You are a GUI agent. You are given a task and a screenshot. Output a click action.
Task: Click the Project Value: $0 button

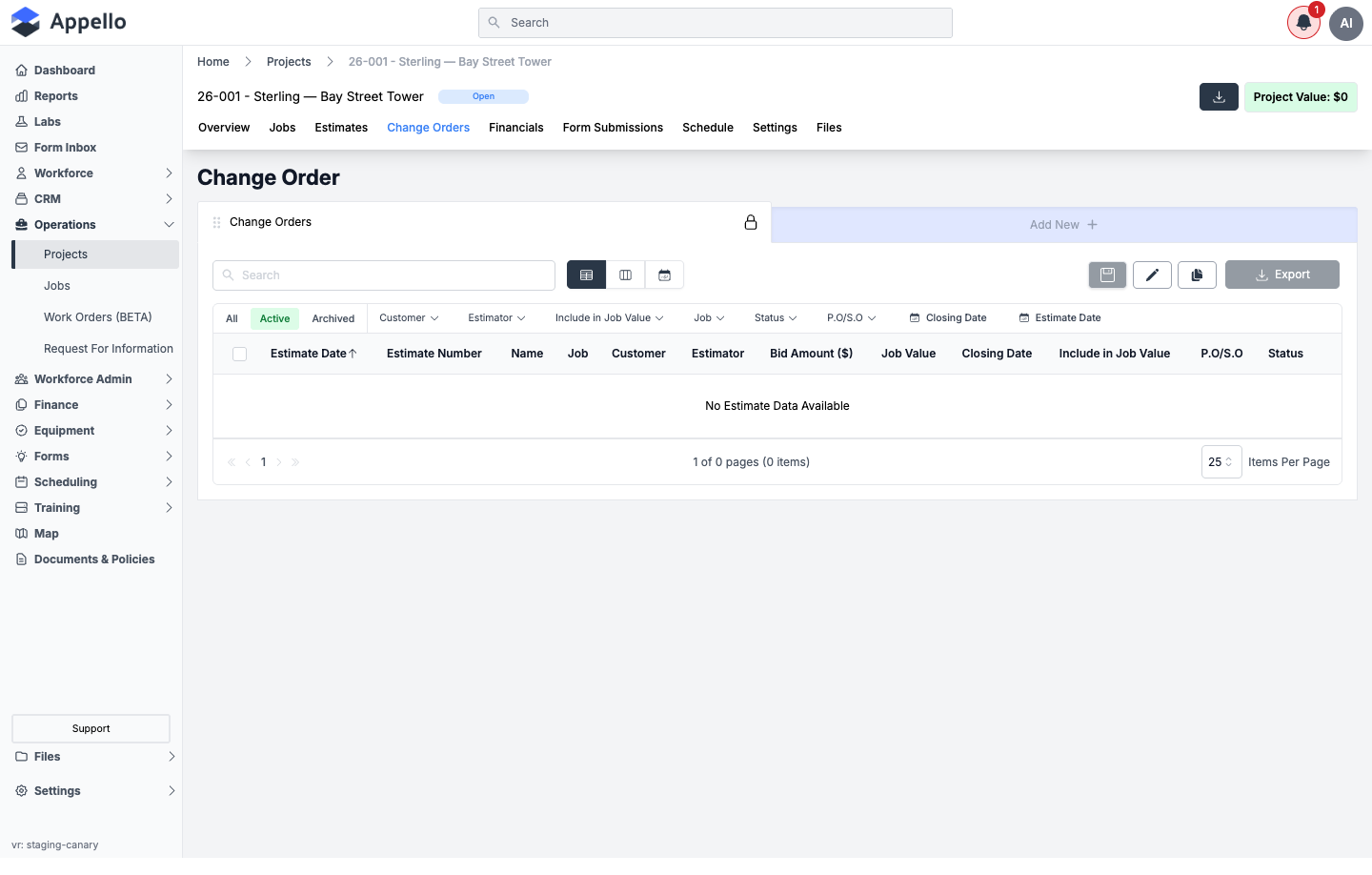pos(1301,97)
